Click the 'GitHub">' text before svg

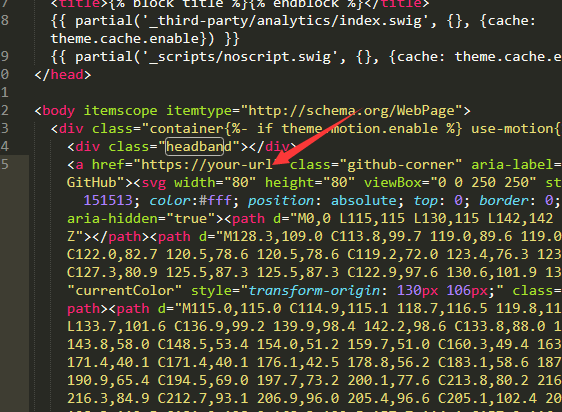click(100, 182)
